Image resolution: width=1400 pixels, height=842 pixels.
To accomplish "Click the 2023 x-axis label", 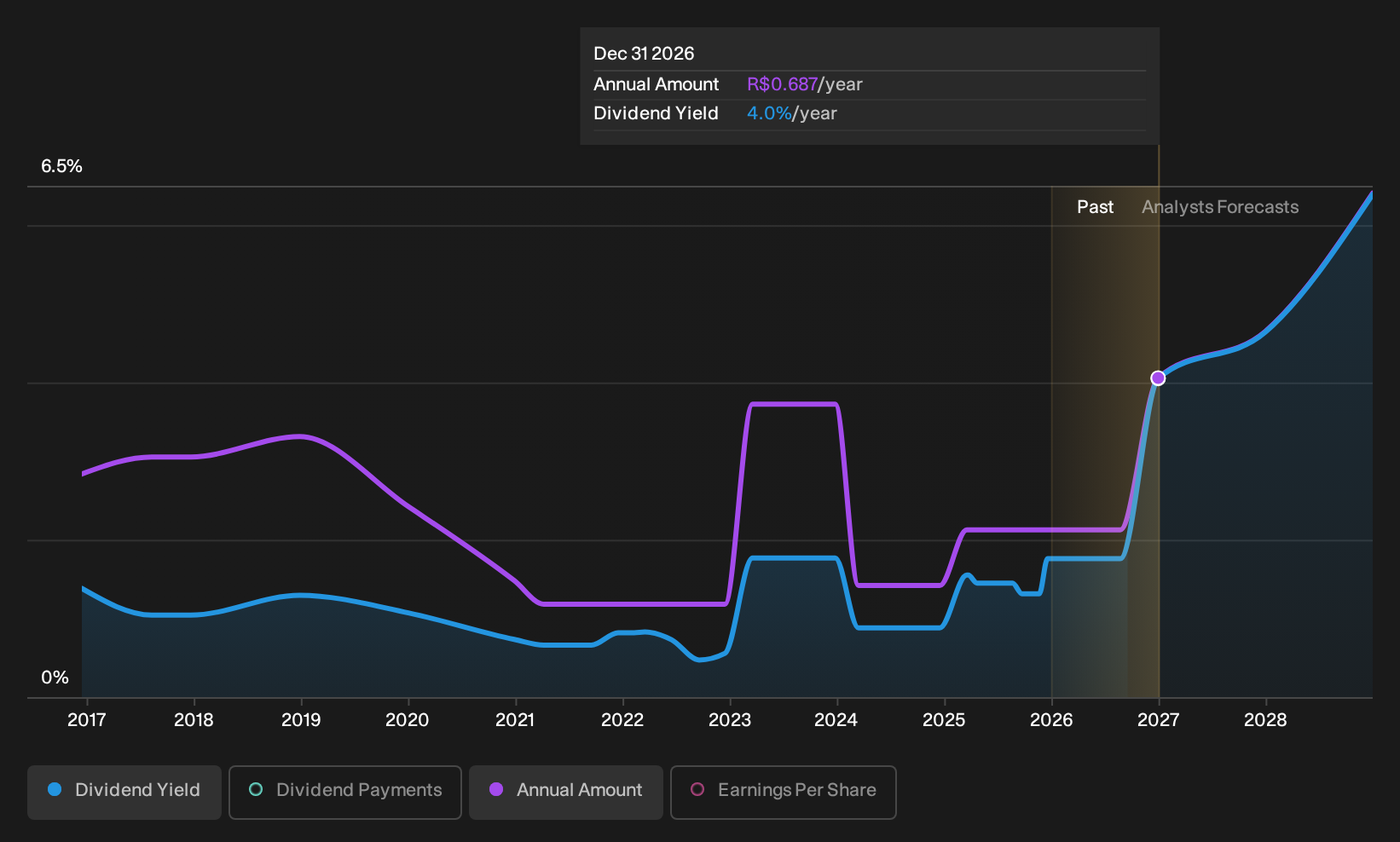I will coord(730,720).
